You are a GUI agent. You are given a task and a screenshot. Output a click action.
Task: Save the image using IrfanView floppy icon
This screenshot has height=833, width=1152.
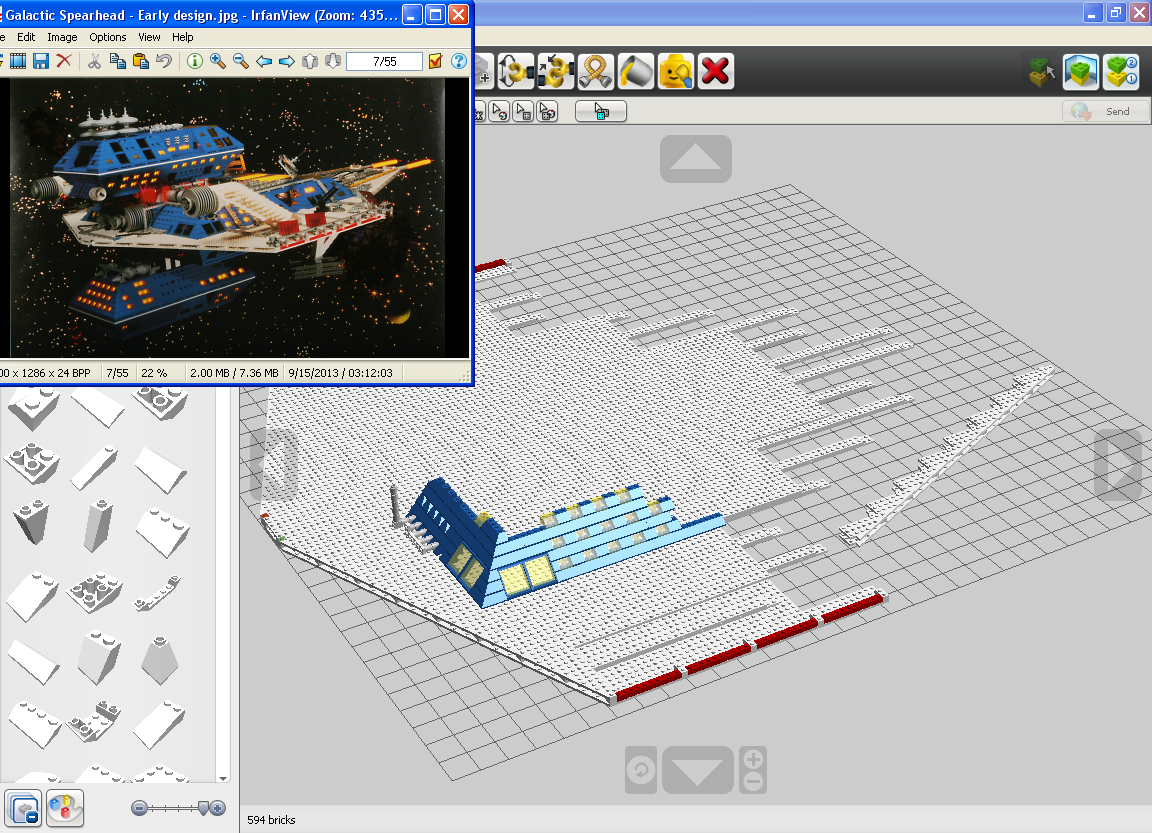coord(40,61)
